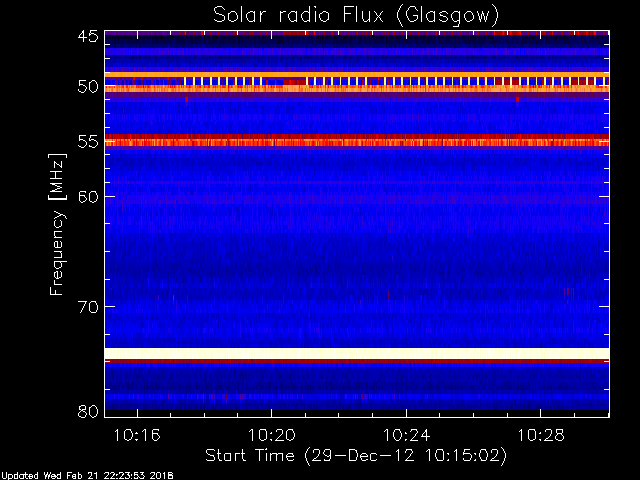
Task: Click the 60 frequency axis value
Action: (x=88, y=197)
